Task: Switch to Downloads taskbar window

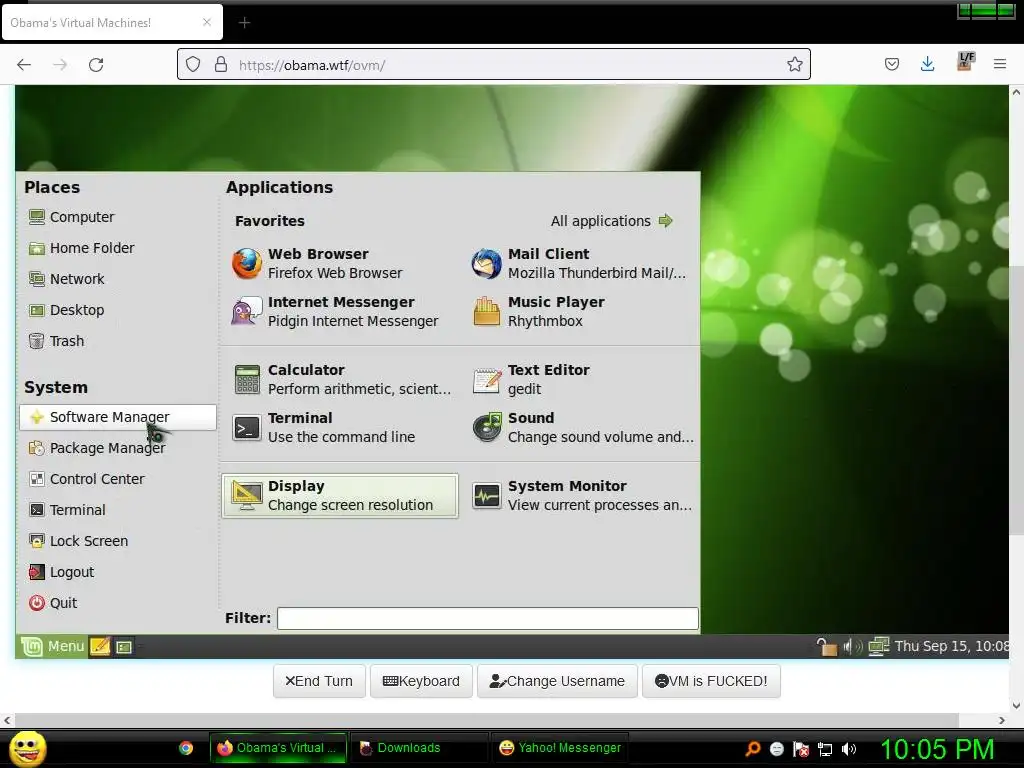Action: (419, 748)
